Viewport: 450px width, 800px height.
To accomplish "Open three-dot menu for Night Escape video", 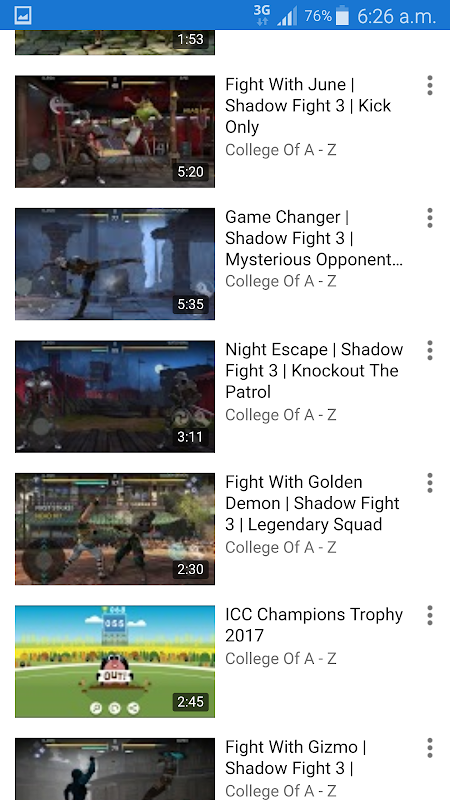I will coord(430,351).
